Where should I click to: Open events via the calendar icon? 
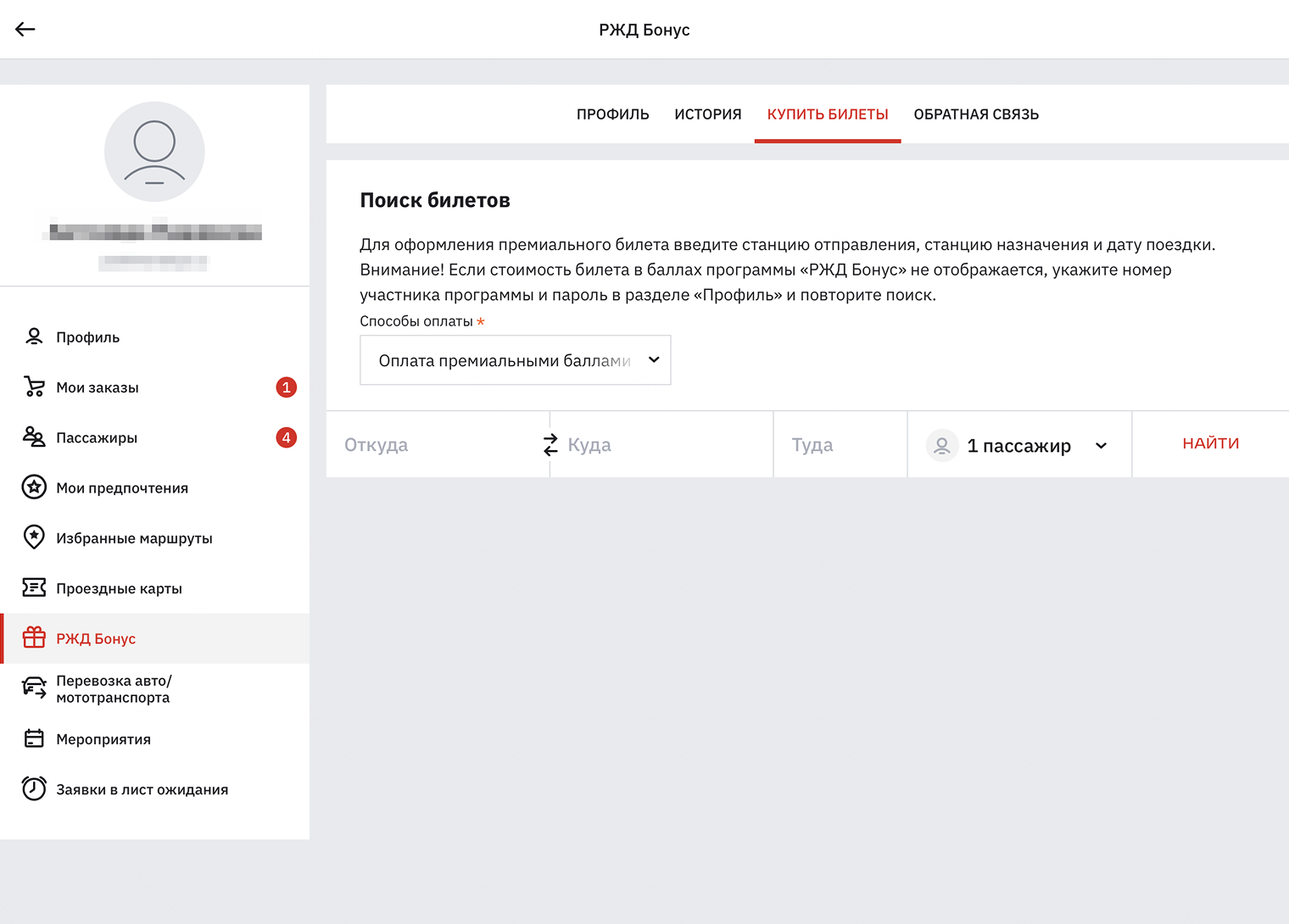coord(34,738)
